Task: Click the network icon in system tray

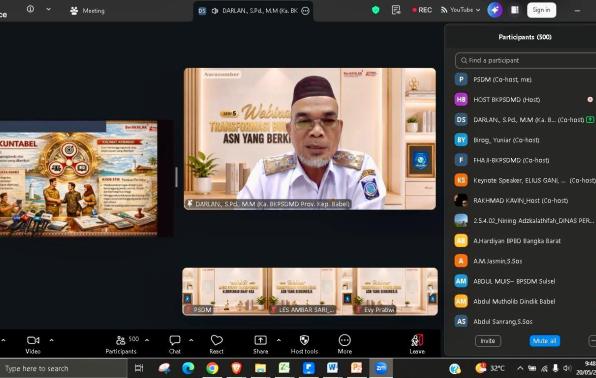Action: click(544, 368)
